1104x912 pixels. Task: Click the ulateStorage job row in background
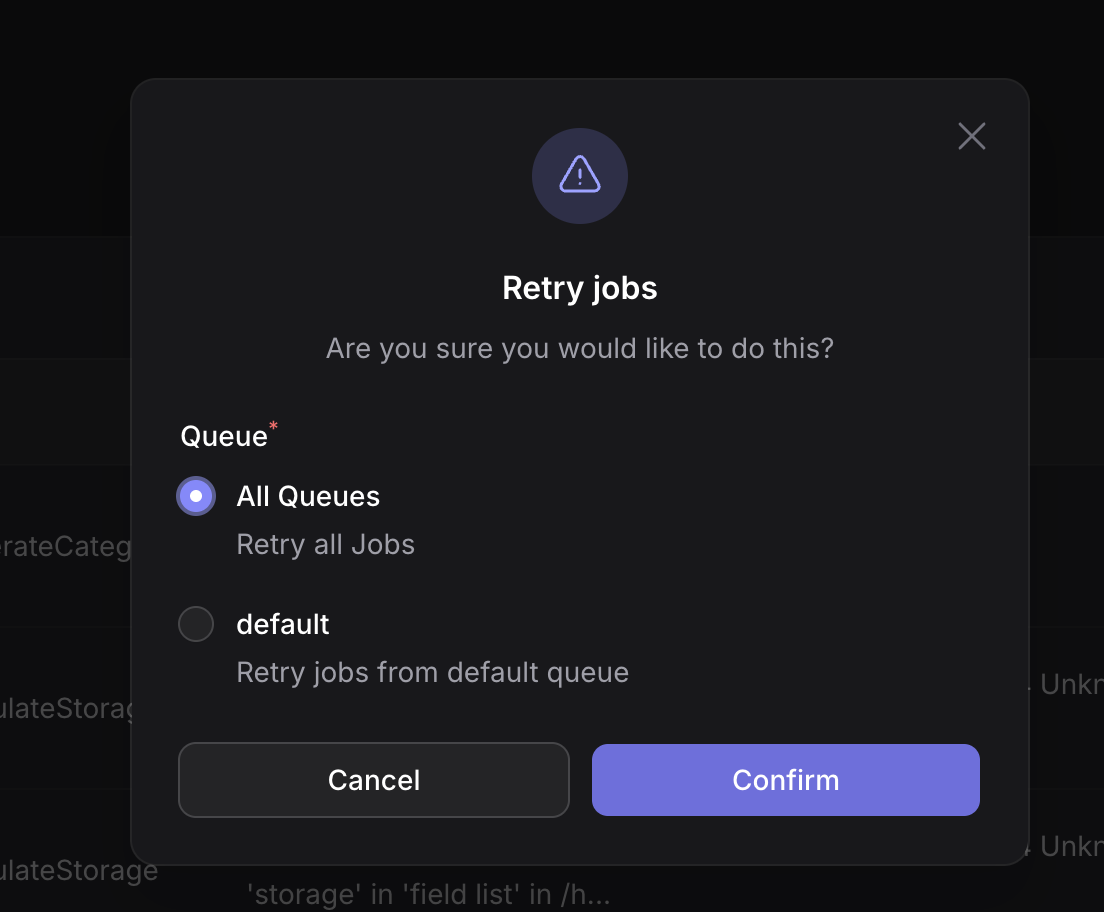tap(65, 709)
